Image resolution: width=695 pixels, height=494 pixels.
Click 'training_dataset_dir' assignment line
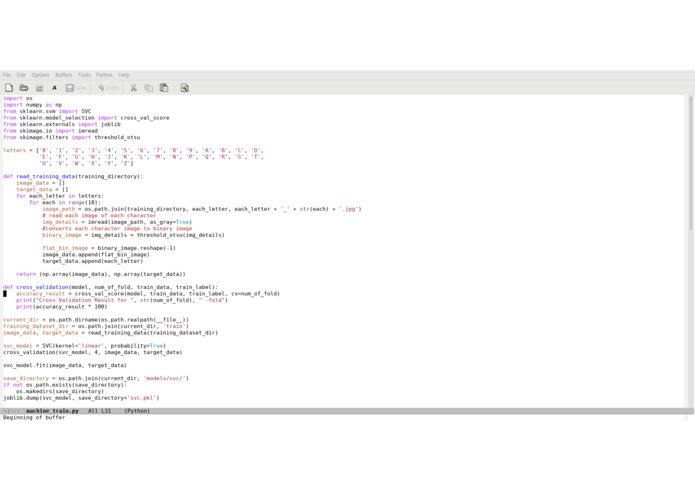(96, 326)
